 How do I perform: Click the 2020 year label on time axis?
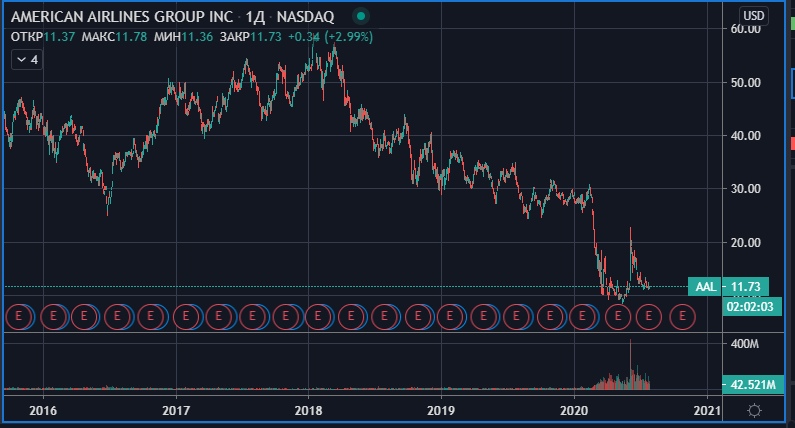coord(574,410)
